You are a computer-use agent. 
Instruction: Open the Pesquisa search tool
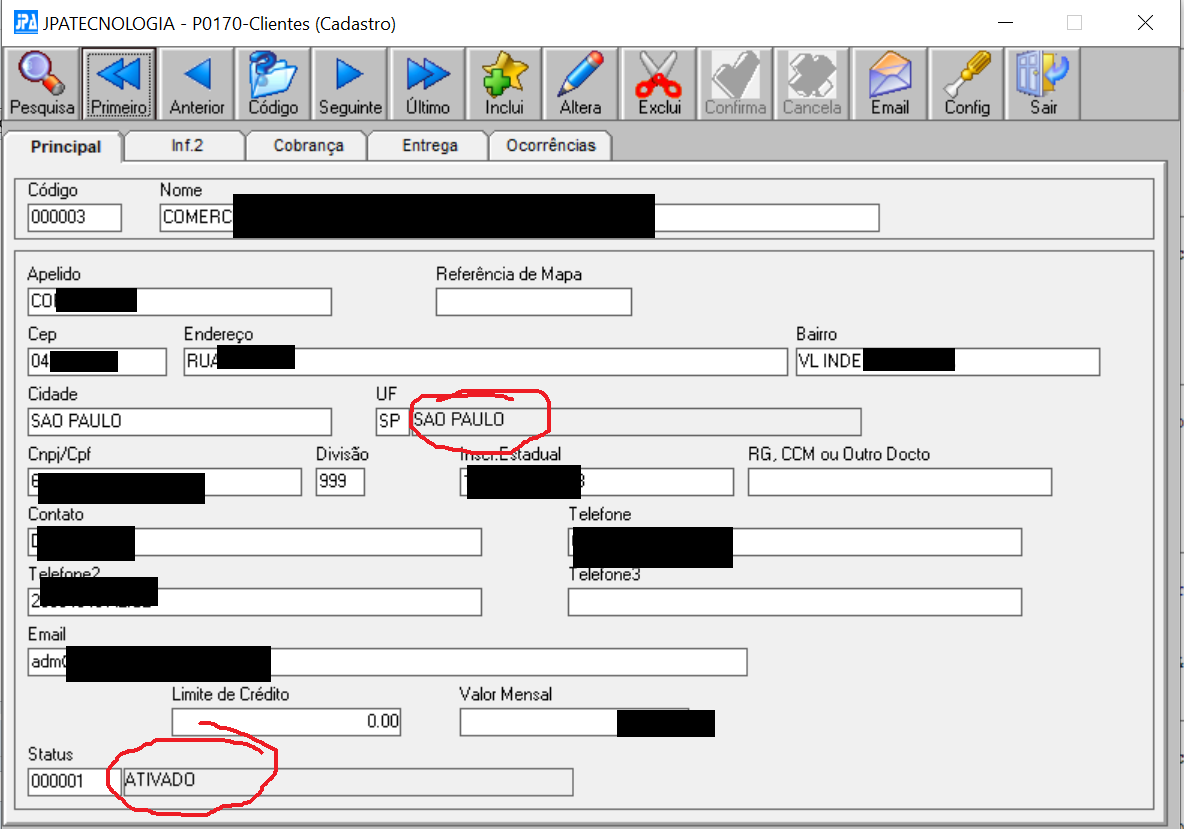[x=42, y=83]
